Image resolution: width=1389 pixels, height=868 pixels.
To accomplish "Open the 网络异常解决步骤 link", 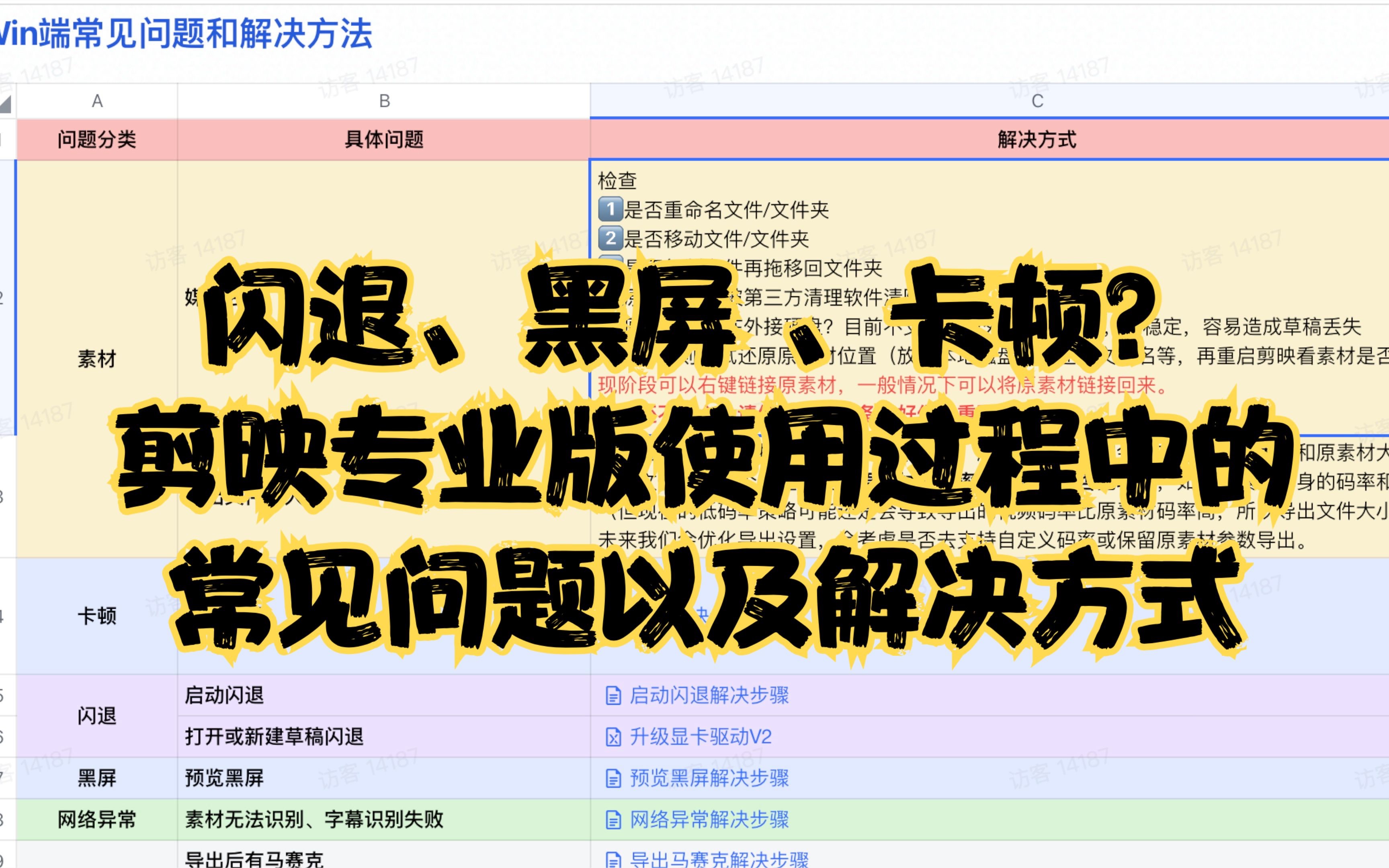I will click(x=709, y=820).
